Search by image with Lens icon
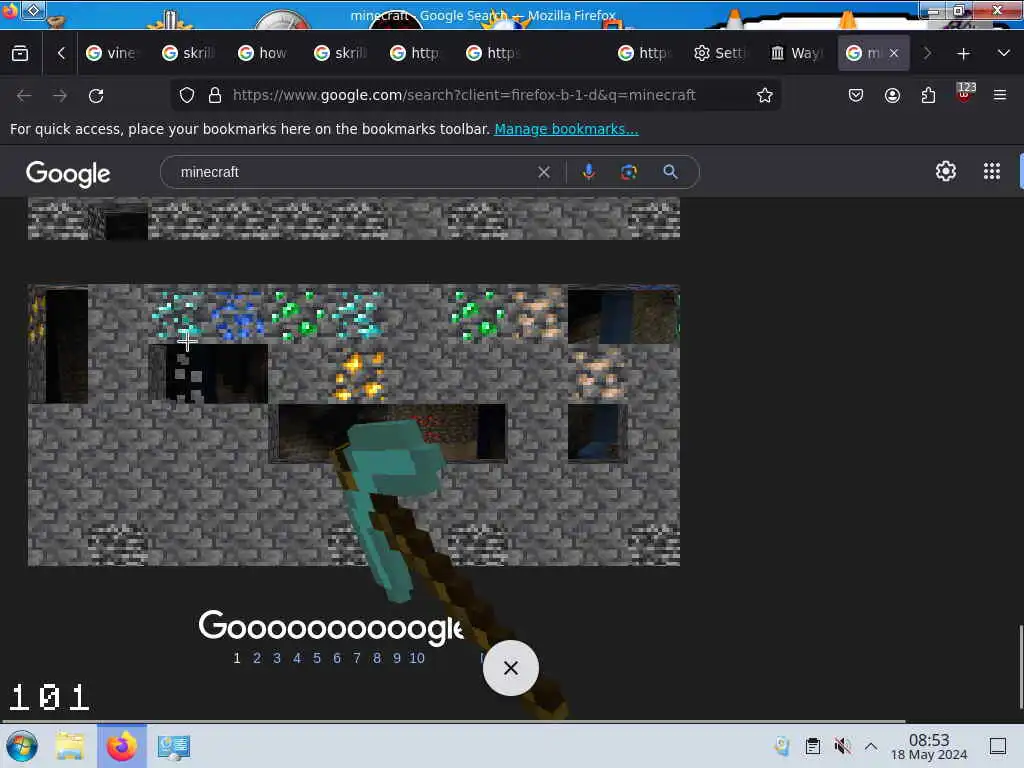Screen dimensions: 1024x768 [628, 172]
